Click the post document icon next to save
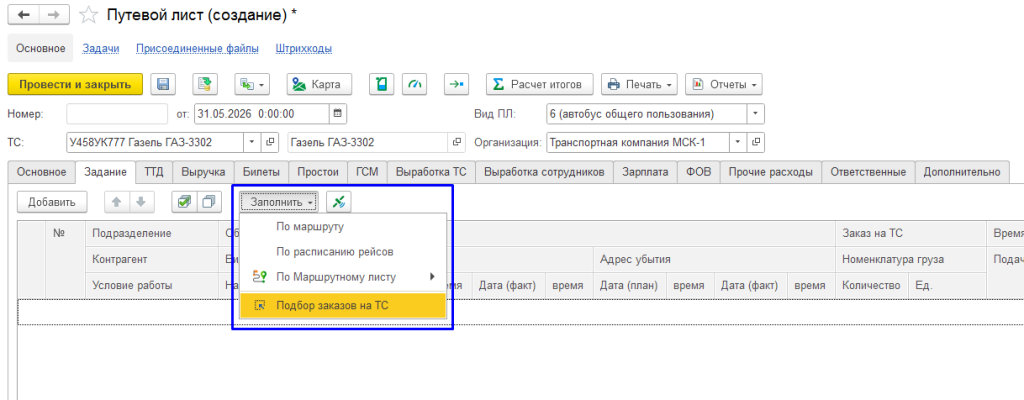The height and width of the screenshot is (400, 1024). coord(205,84)
